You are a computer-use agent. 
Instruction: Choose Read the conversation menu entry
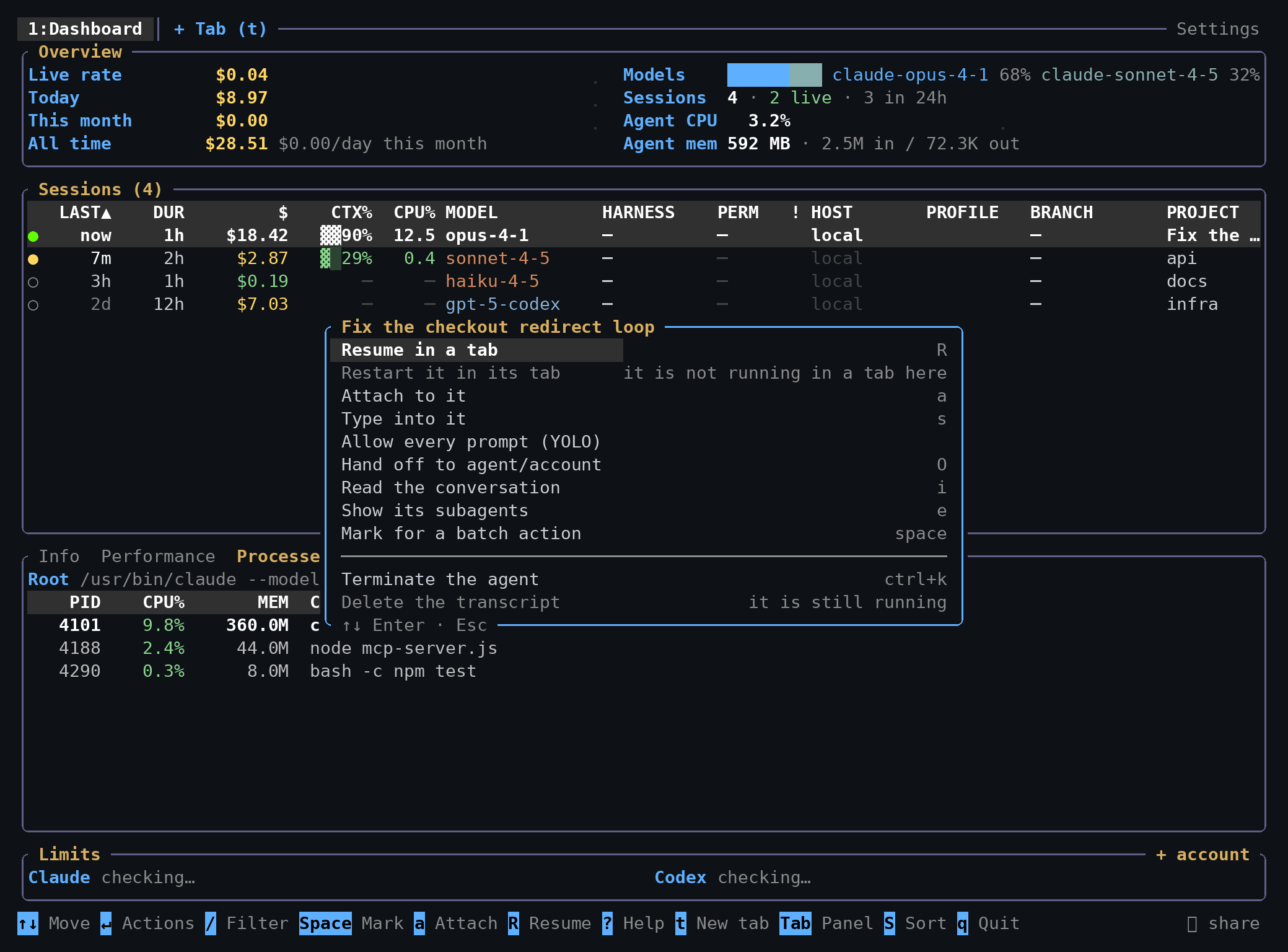644,488
